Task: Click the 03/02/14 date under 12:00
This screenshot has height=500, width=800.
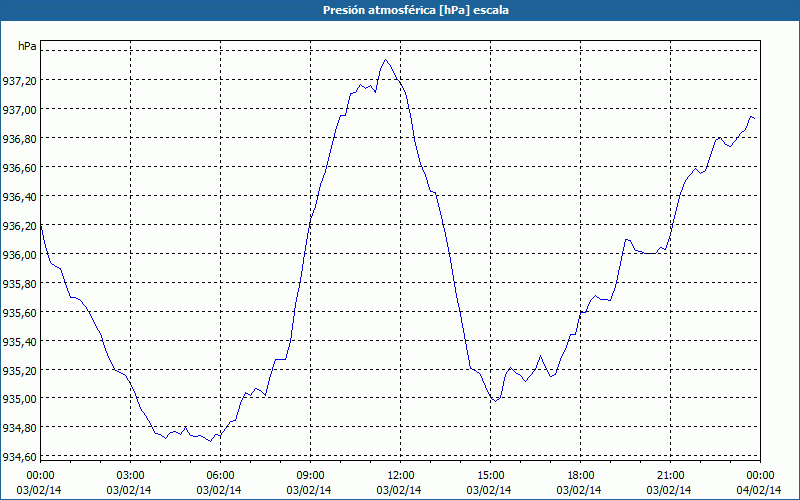Action: click(x=399, y=490)
